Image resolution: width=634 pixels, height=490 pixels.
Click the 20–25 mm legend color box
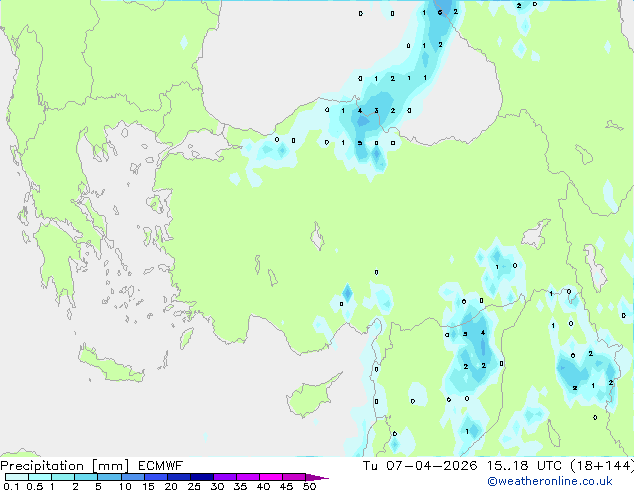[x=178, y=477]
